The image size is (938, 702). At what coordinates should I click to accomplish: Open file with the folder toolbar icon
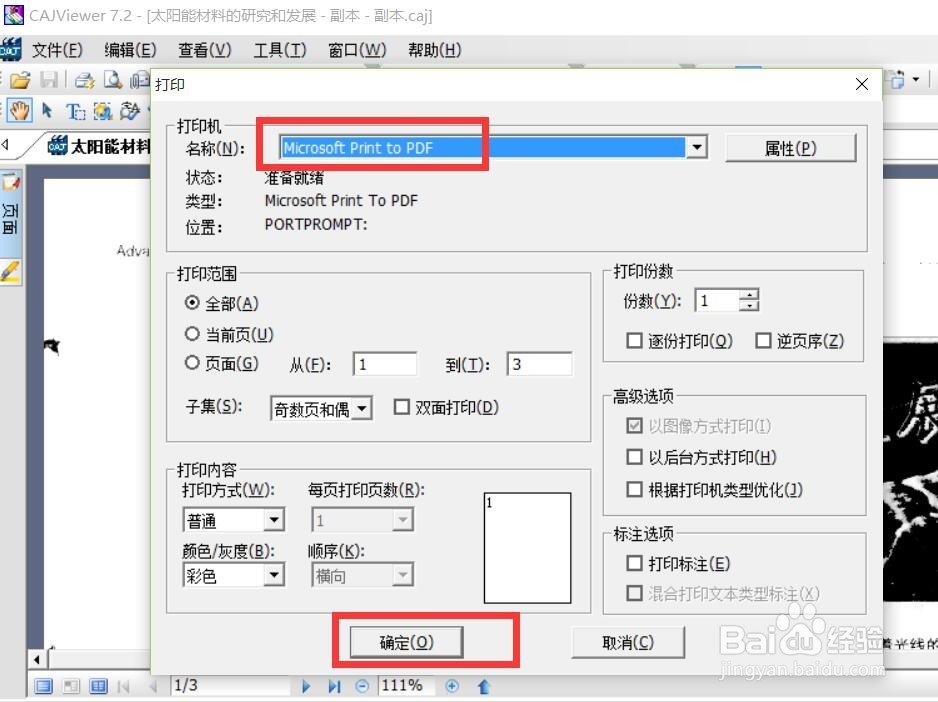coord(19,80)
